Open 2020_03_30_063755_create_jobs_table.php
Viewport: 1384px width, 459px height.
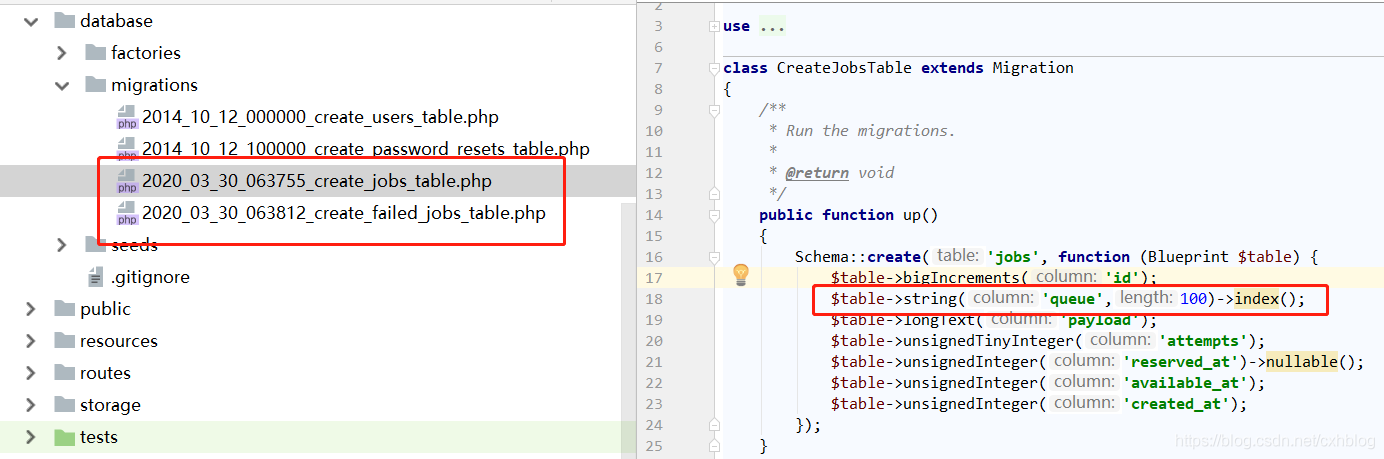click(x=316, y=181)
